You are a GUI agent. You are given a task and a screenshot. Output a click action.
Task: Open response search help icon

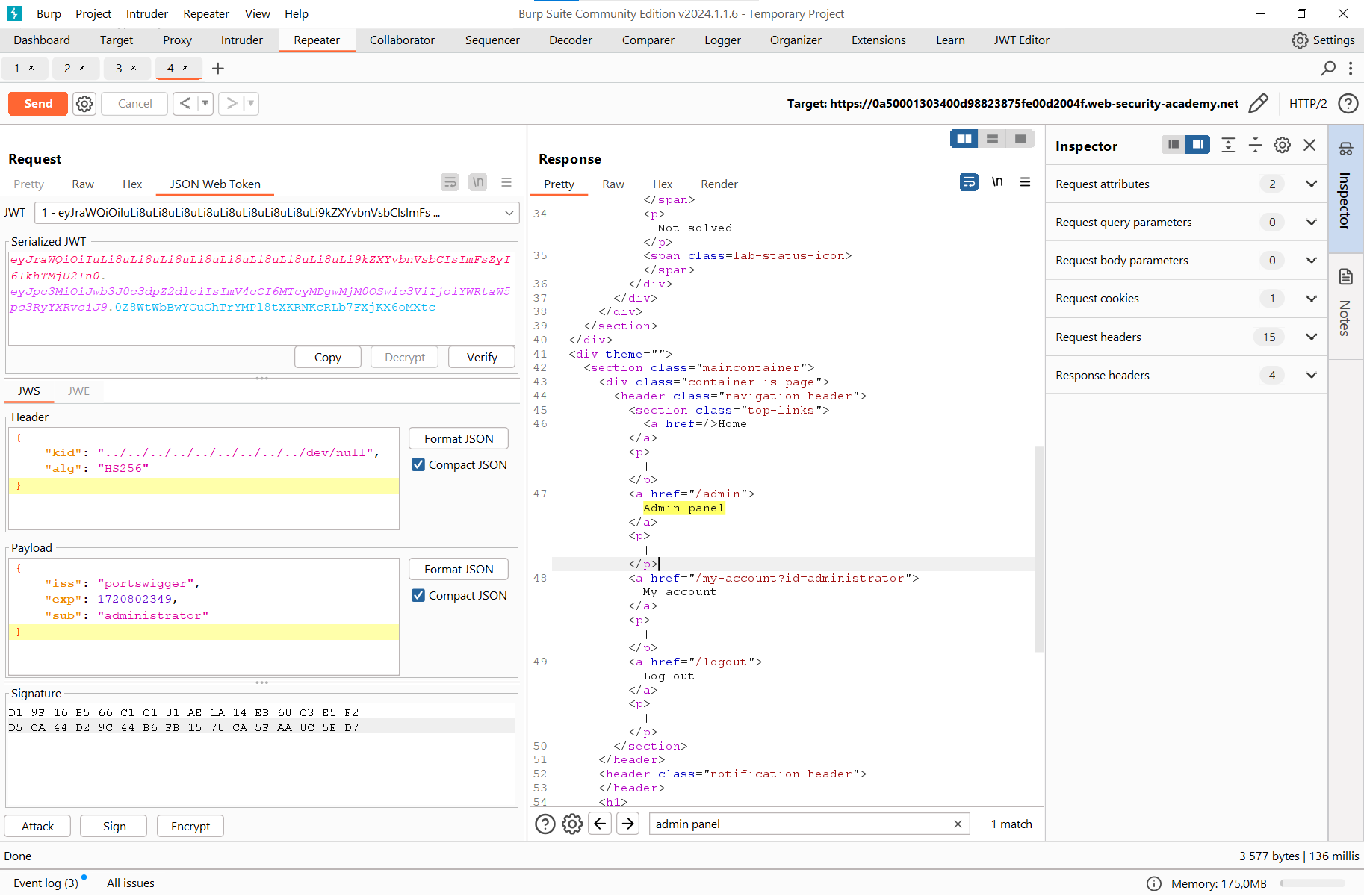pos(545,824)
